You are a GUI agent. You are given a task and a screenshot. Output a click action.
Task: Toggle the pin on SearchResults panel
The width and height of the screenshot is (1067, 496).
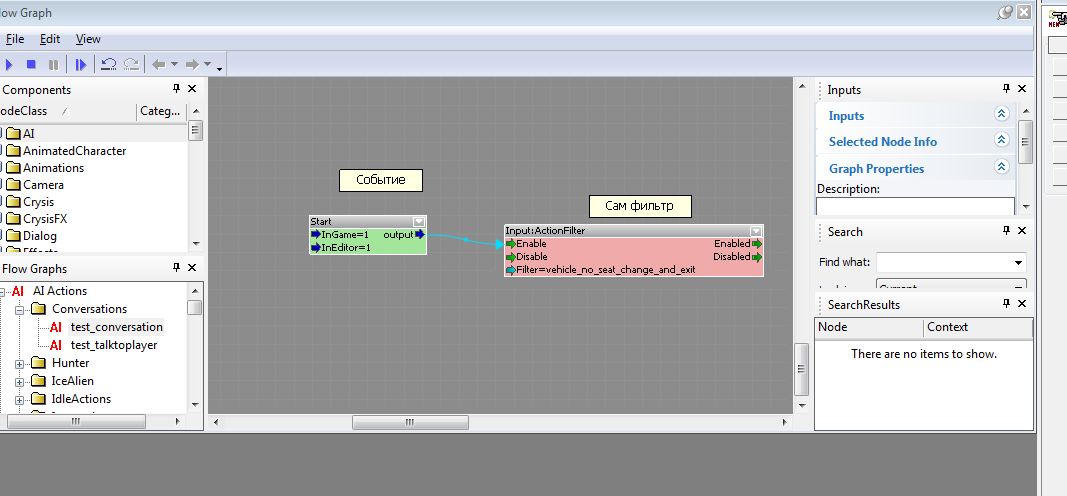click(x=1007, y=304)
